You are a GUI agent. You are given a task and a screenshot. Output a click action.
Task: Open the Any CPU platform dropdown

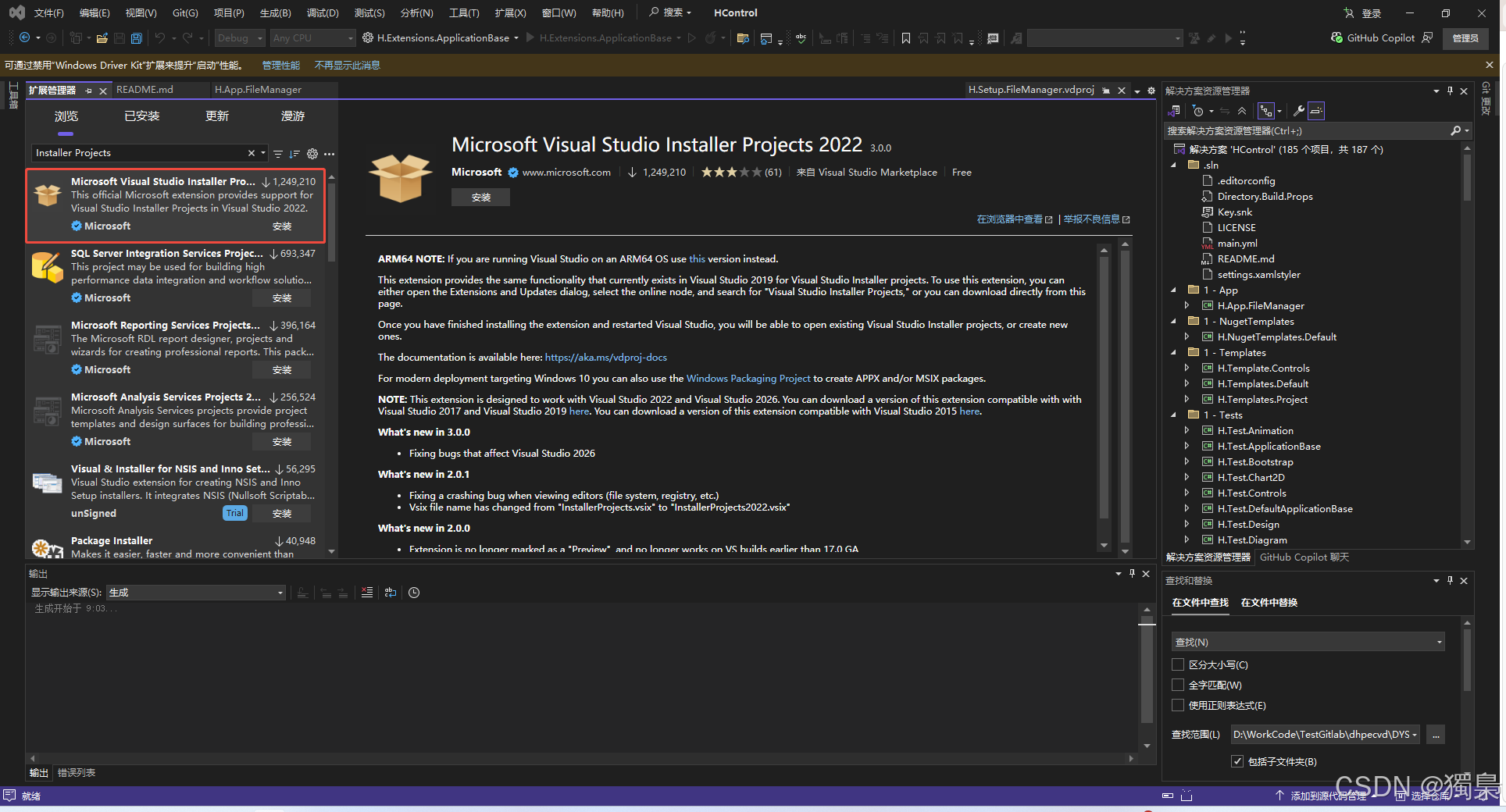[312, 37]
